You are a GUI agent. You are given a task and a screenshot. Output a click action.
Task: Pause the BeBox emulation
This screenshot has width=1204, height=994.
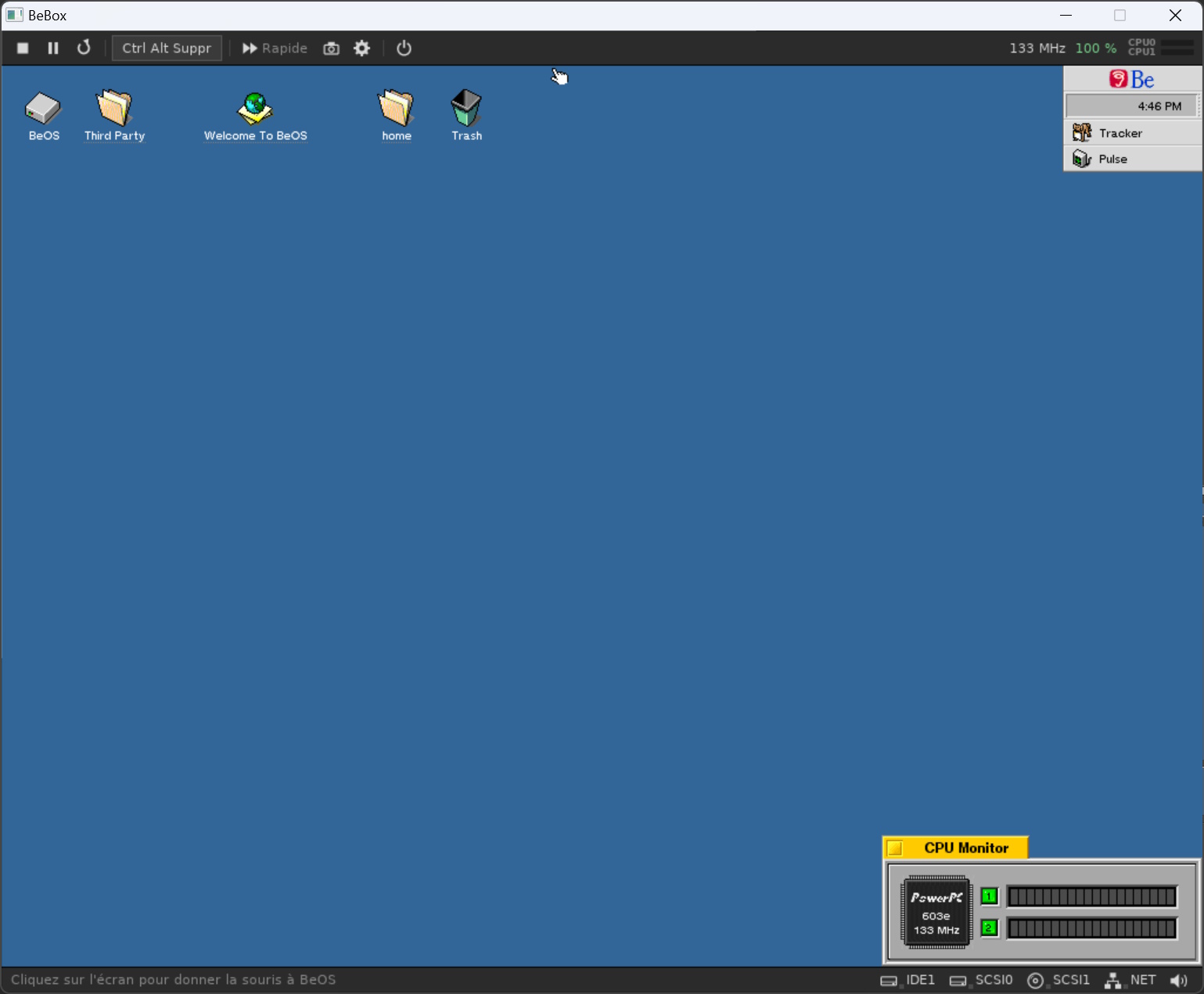(53, 48)
